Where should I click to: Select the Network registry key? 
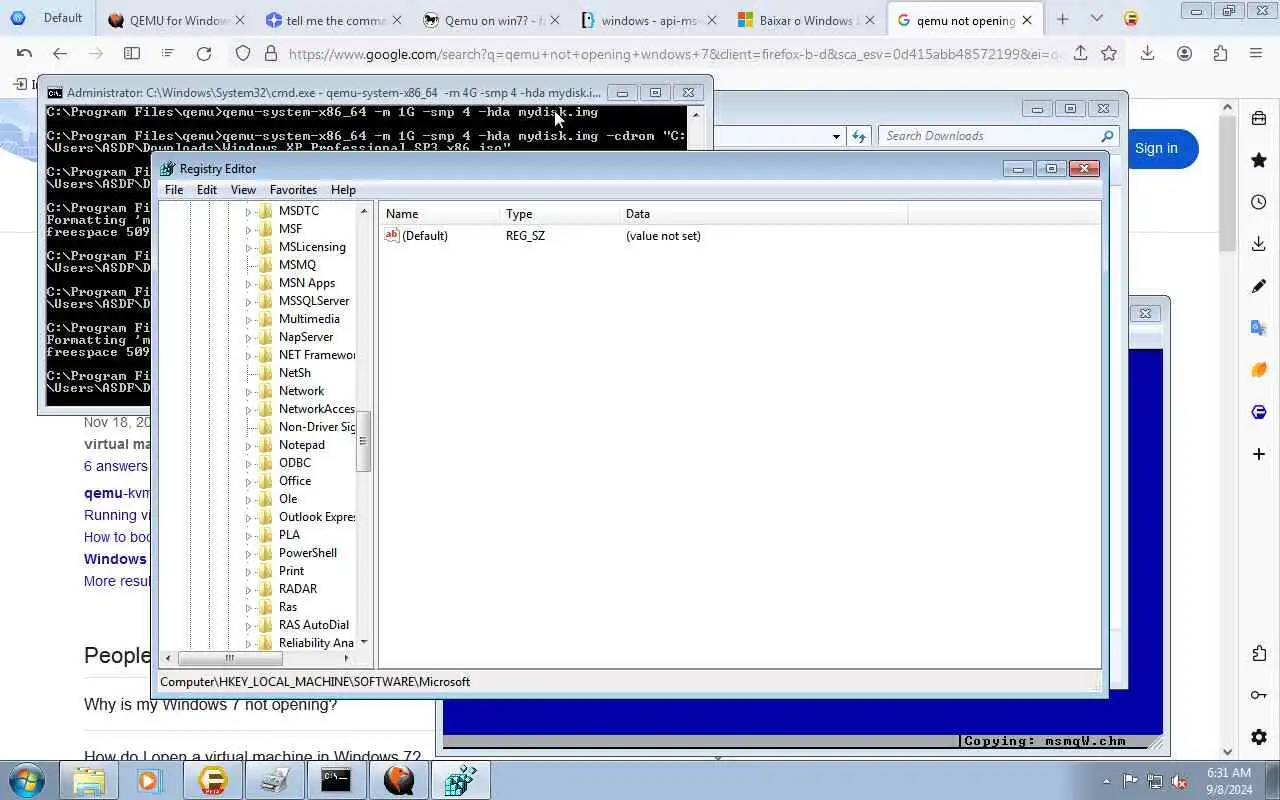coord(301,391)
